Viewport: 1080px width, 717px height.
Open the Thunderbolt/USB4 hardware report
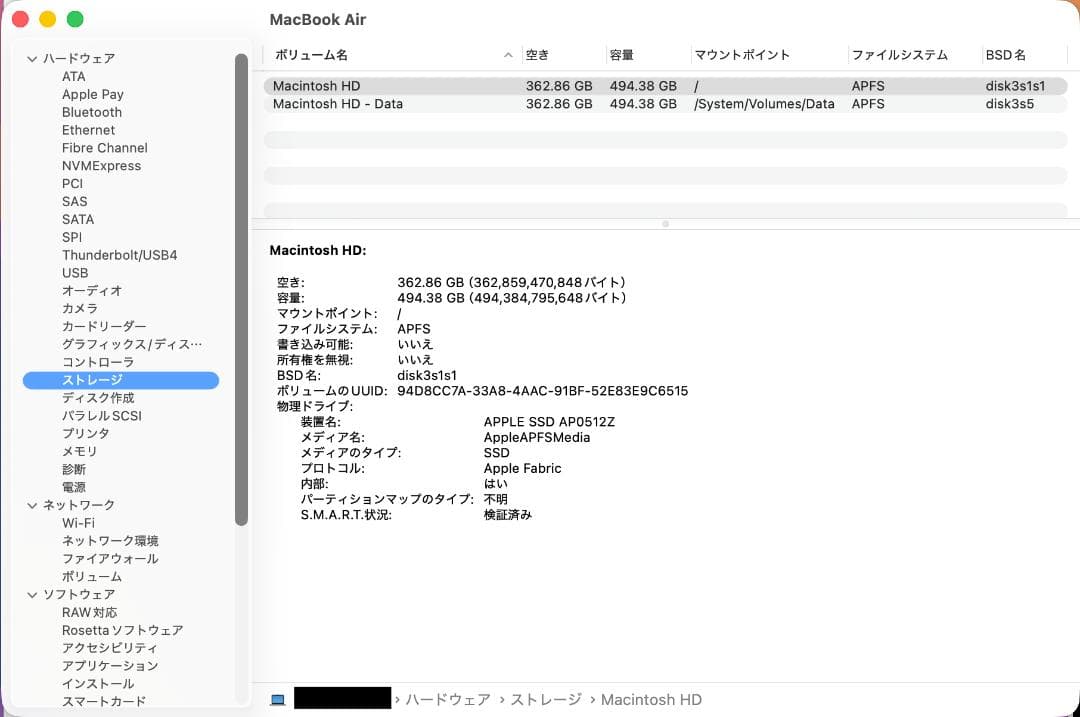pyautogui.click(x=120, y=255)
